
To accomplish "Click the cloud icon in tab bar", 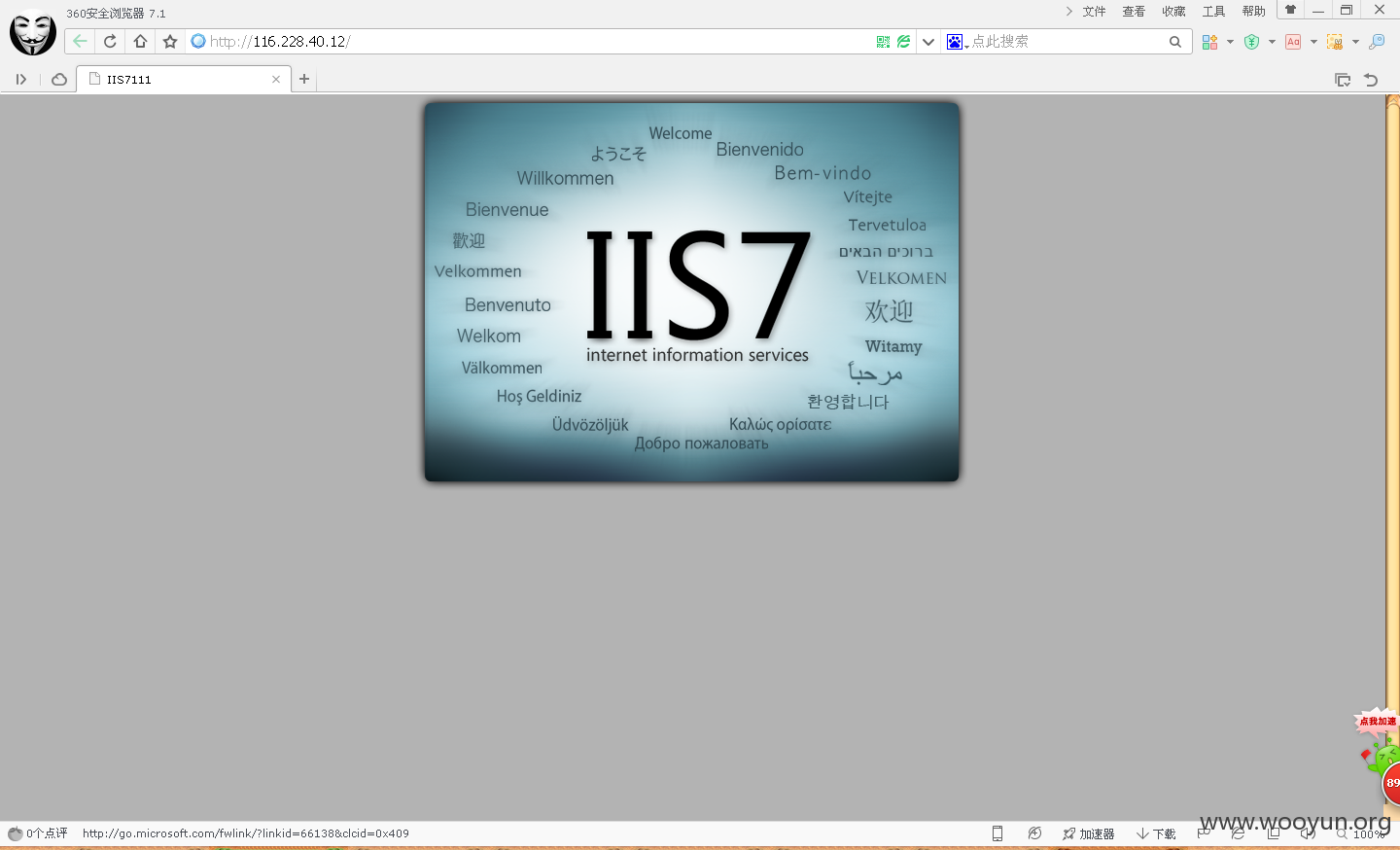I will point(59,80).
